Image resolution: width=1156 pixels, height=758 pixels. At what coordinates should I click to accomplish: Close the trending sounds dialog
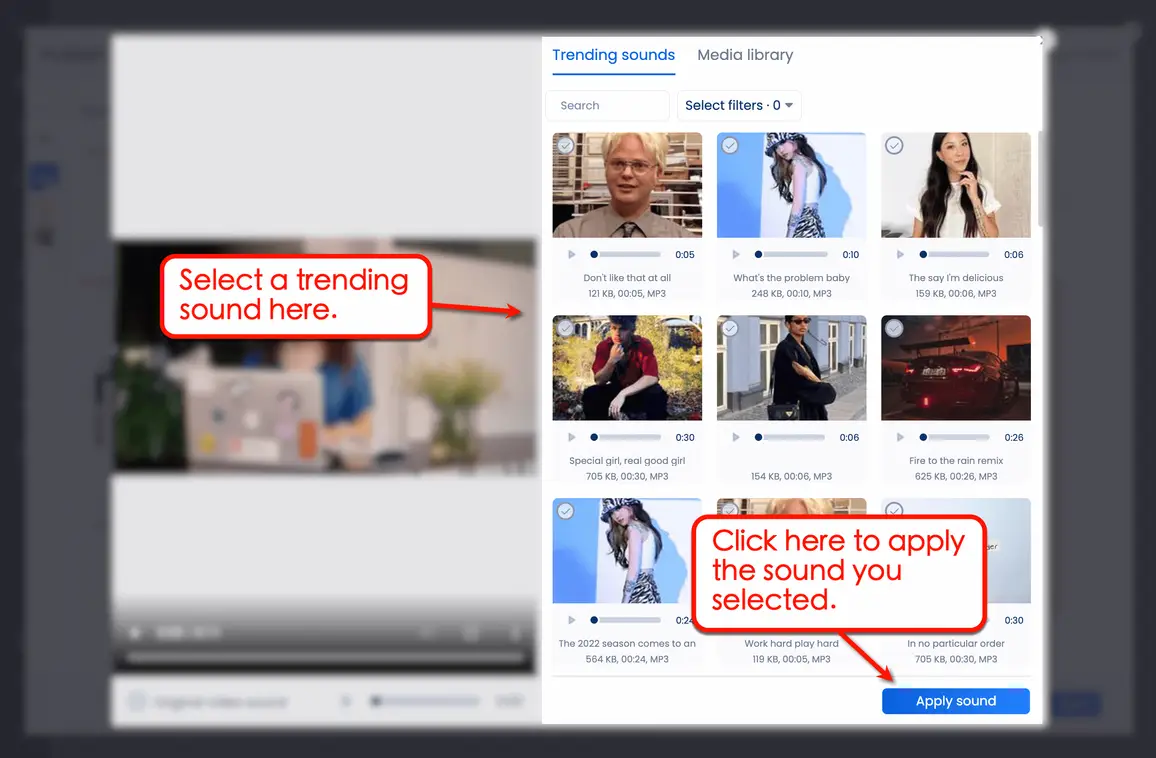[1040, 40]
